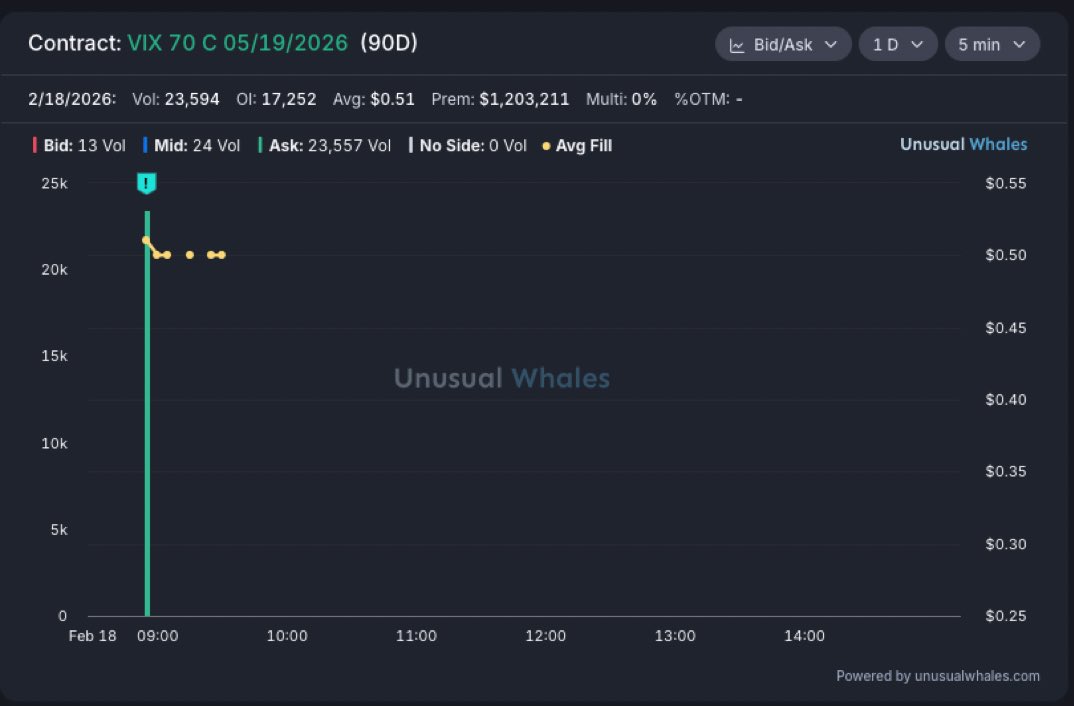Click the line chart icon in Bid/Ask button

tap(737, 46)
